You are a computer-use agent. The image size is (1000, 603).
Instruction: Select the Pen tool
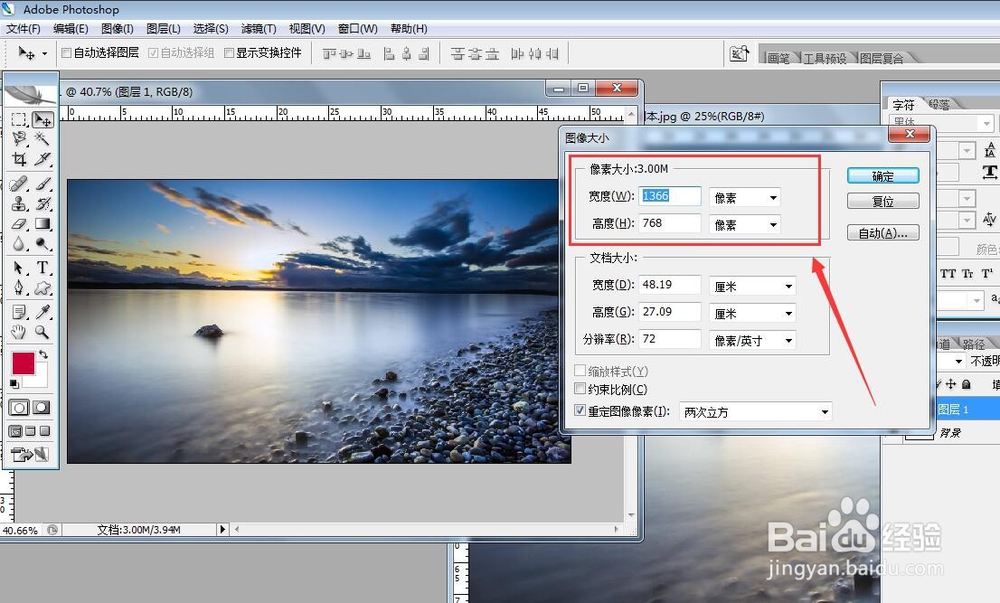19,288
